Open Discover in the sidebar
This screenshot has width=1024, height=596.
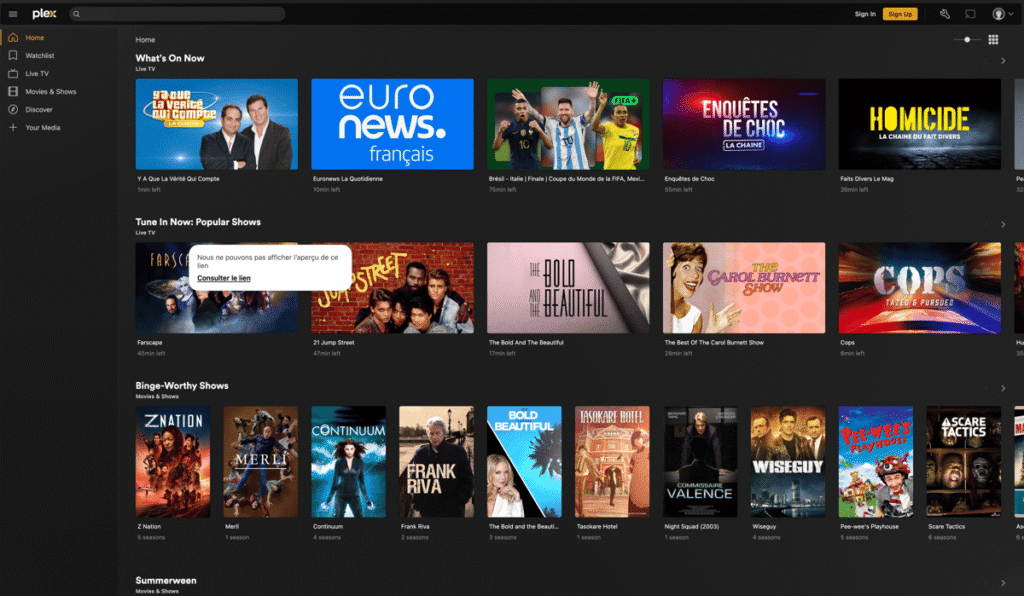(39, 110)
